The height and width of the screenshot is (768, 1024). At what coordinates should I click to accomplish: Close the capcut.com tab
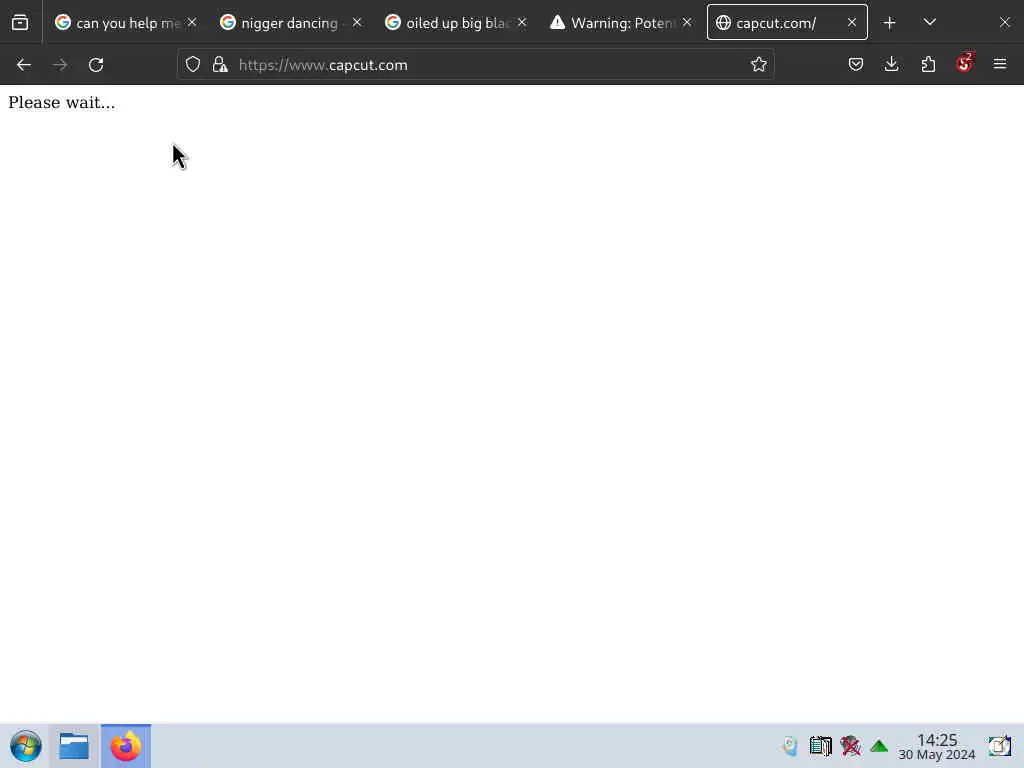point(852,23)
